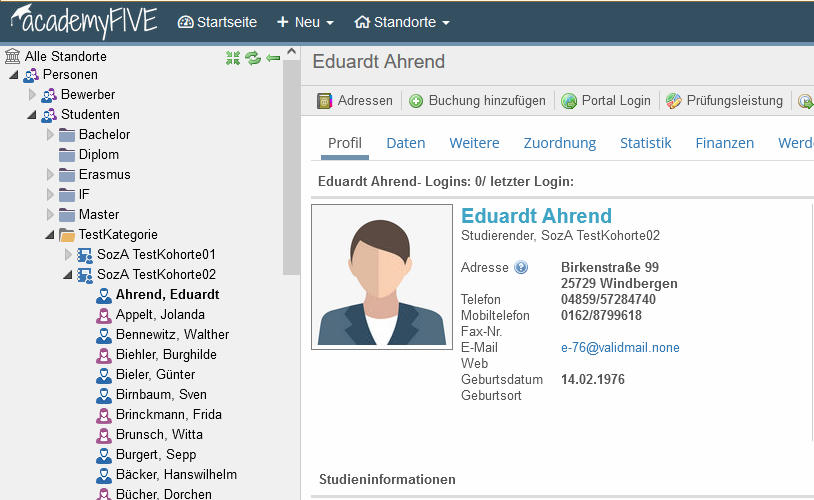Click Buchung hinzufügen in the toolbar

[477, 101]
